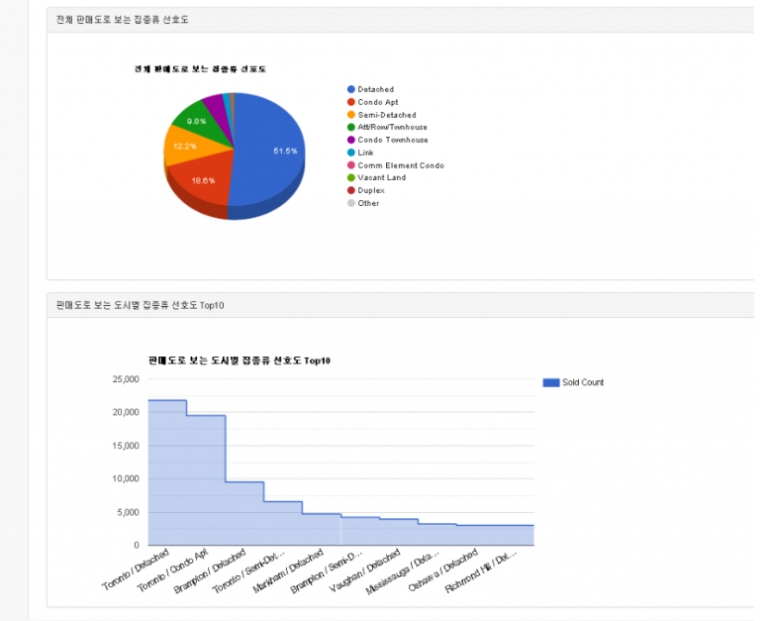Image resolution: width=768 pixels, height=621 pixels.
Task: Select the orange Semi-Detached legend dot
Action: (351, 115)
